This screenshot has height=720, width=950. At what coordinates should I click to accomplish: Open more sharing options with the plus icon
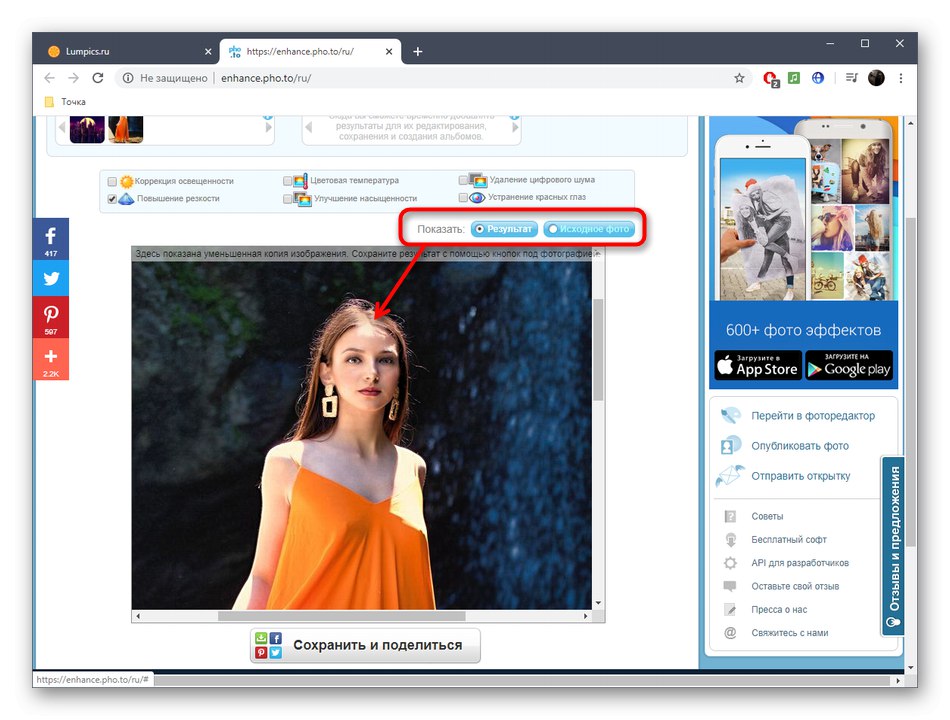(51, 359)
